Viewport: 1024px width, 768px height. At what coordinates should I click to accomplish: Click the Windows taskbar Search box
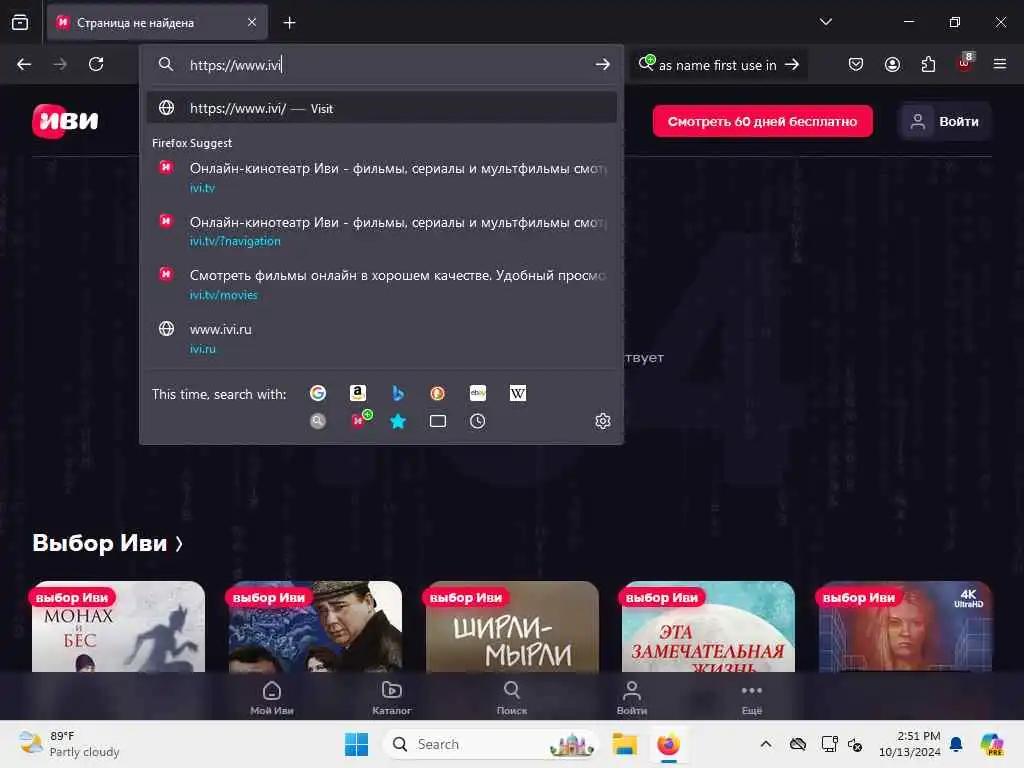click(x=492, y=744)
